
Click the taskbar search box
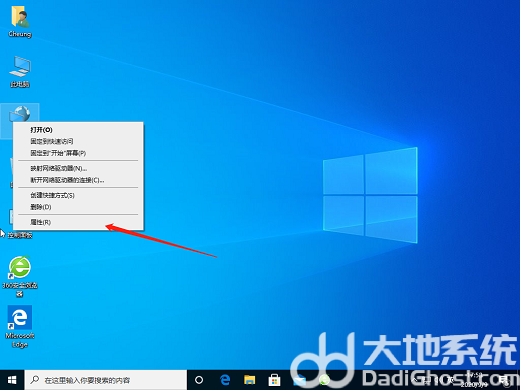(x=106, y=380)
